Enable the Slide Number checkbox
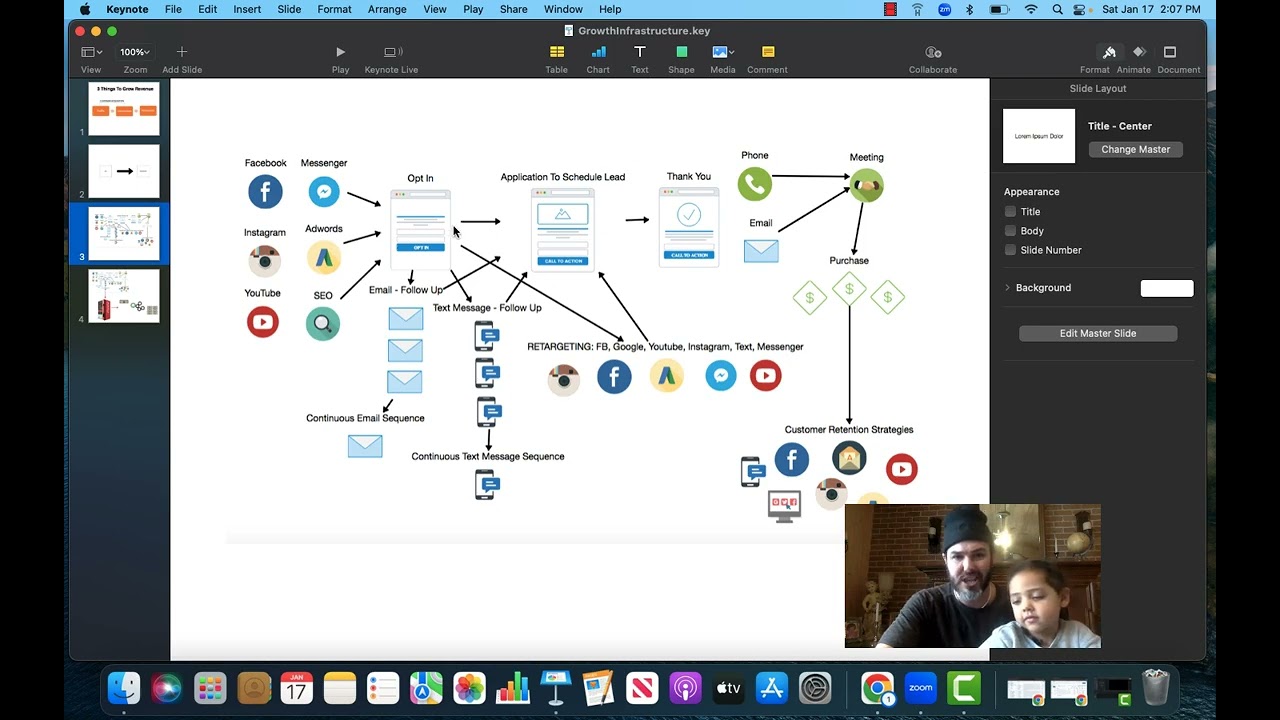Screen dimensions: 1280x720 coord(1010,250)
